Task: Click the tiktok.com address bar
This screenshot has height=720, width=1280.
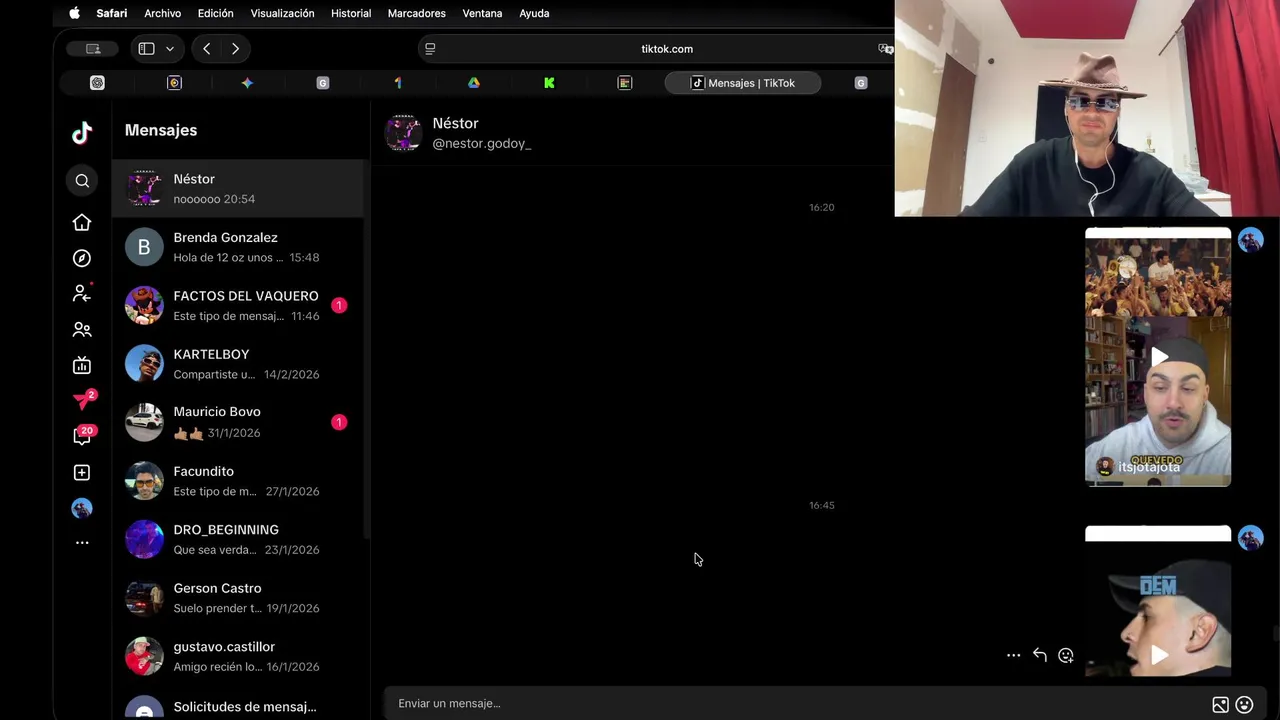Action: 666,48
